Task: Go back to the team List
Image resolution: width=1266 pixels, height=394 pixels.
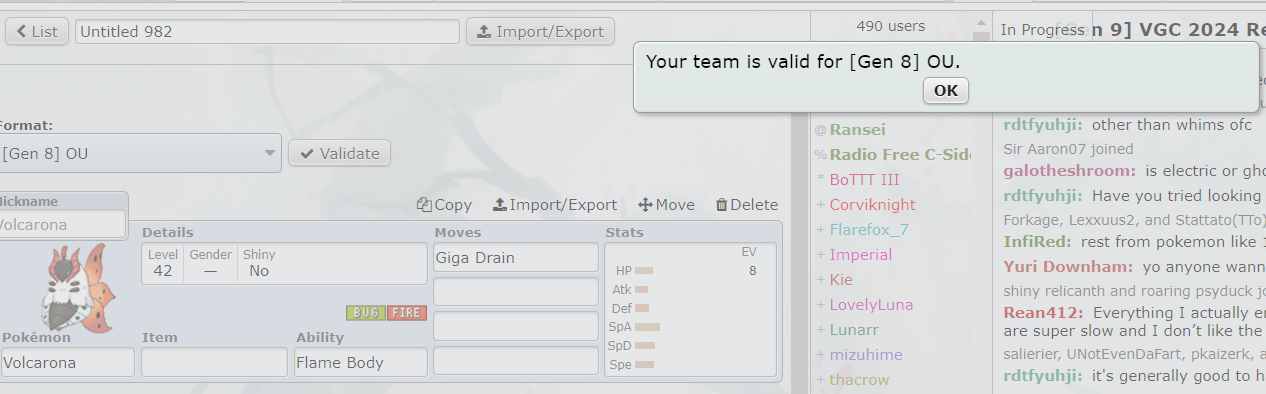Action: (x=36, y=31)
